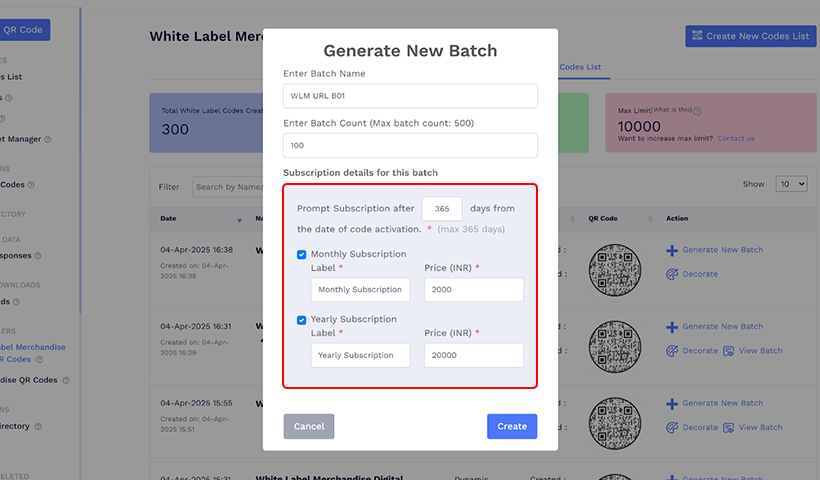Click the Enter Batch Name field

pos(410,96)
